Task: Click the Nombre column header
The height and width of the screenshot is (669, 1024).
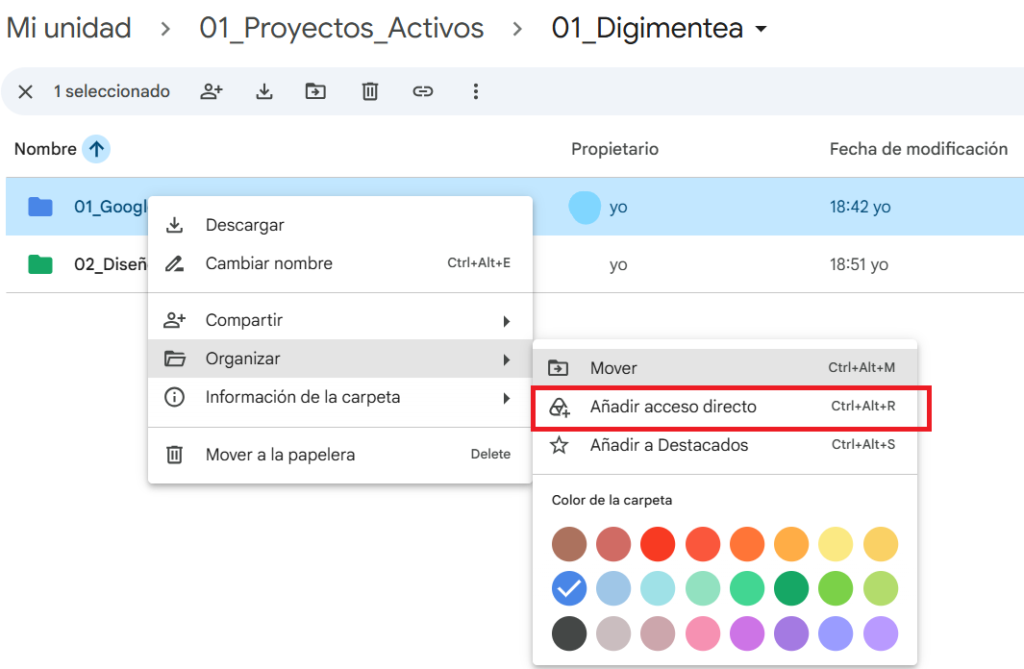Action: [x=45, y=150]
